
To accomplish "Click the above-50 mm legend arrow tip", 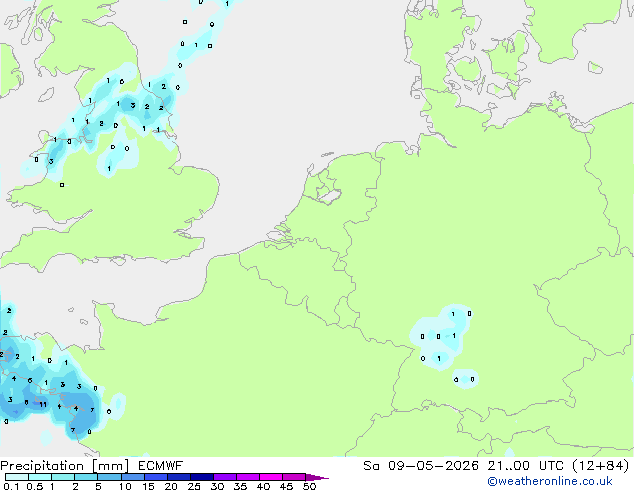I will [x=317, y=477].
